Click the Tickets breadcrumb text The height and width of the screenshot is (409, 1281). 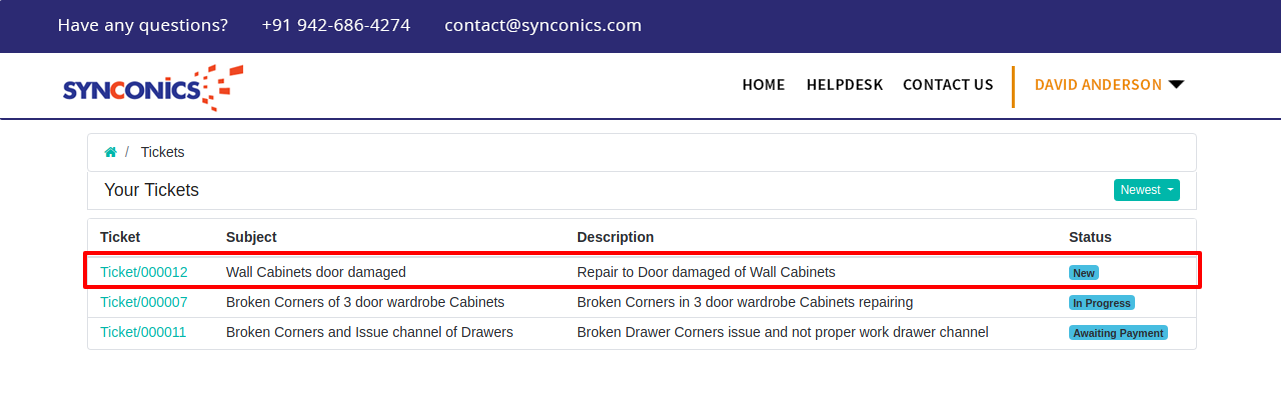point(162,152)
